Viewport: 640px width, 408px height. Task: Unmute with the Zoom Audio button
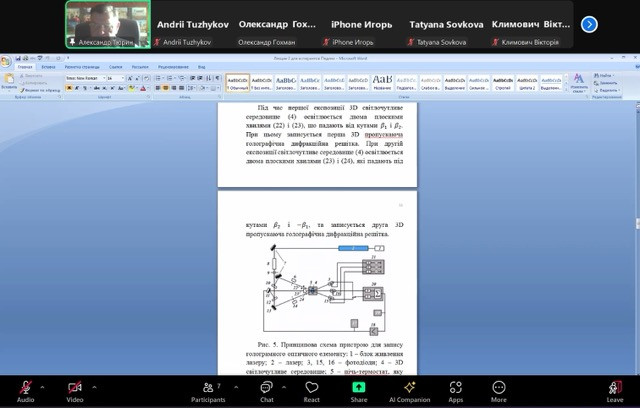tap(25, 391)
